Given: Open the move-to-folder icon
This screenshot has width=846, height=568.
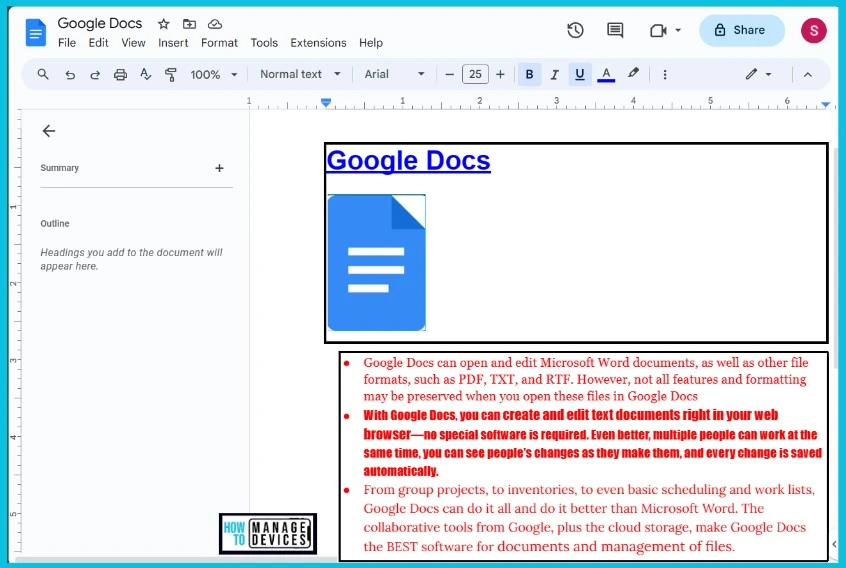Looking at the screenshot, I should pos(189,24).
